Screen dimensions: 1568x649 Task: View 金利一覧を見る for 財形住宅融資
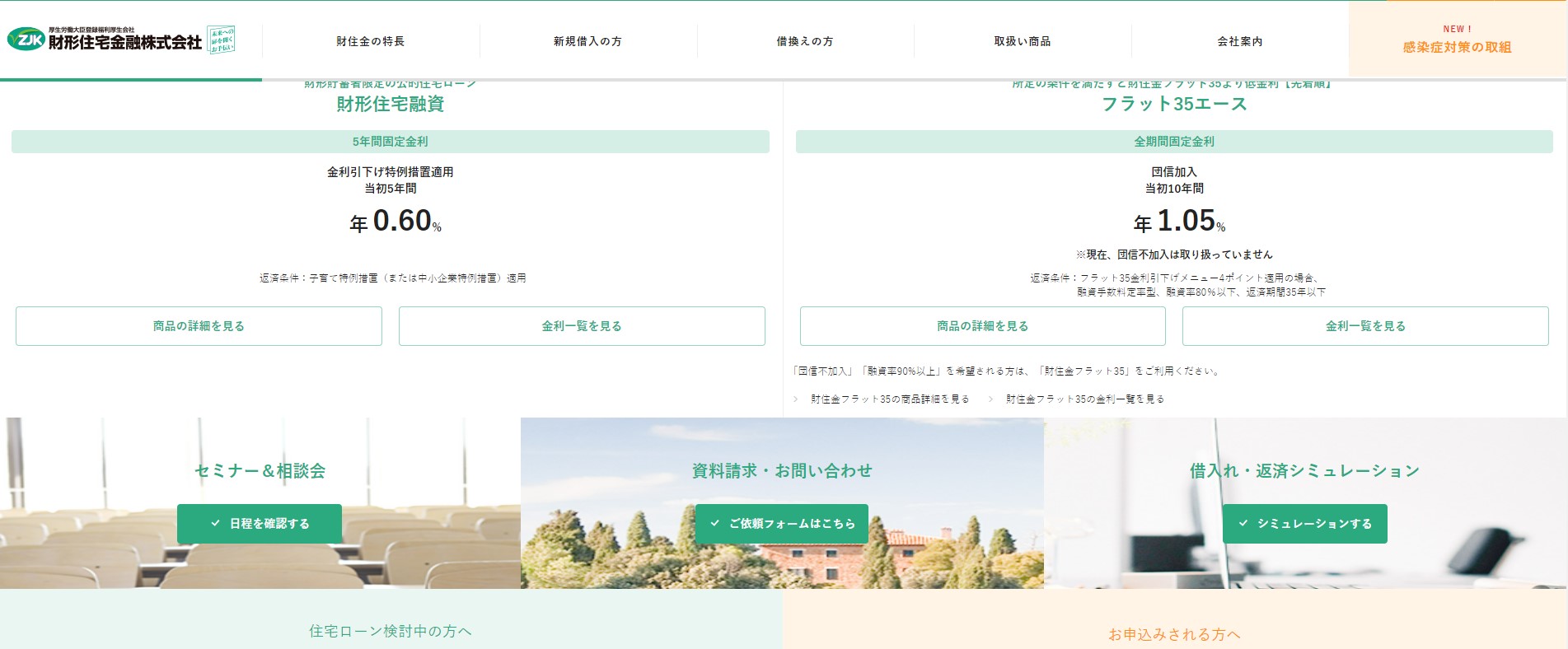(x=582, y=326)
